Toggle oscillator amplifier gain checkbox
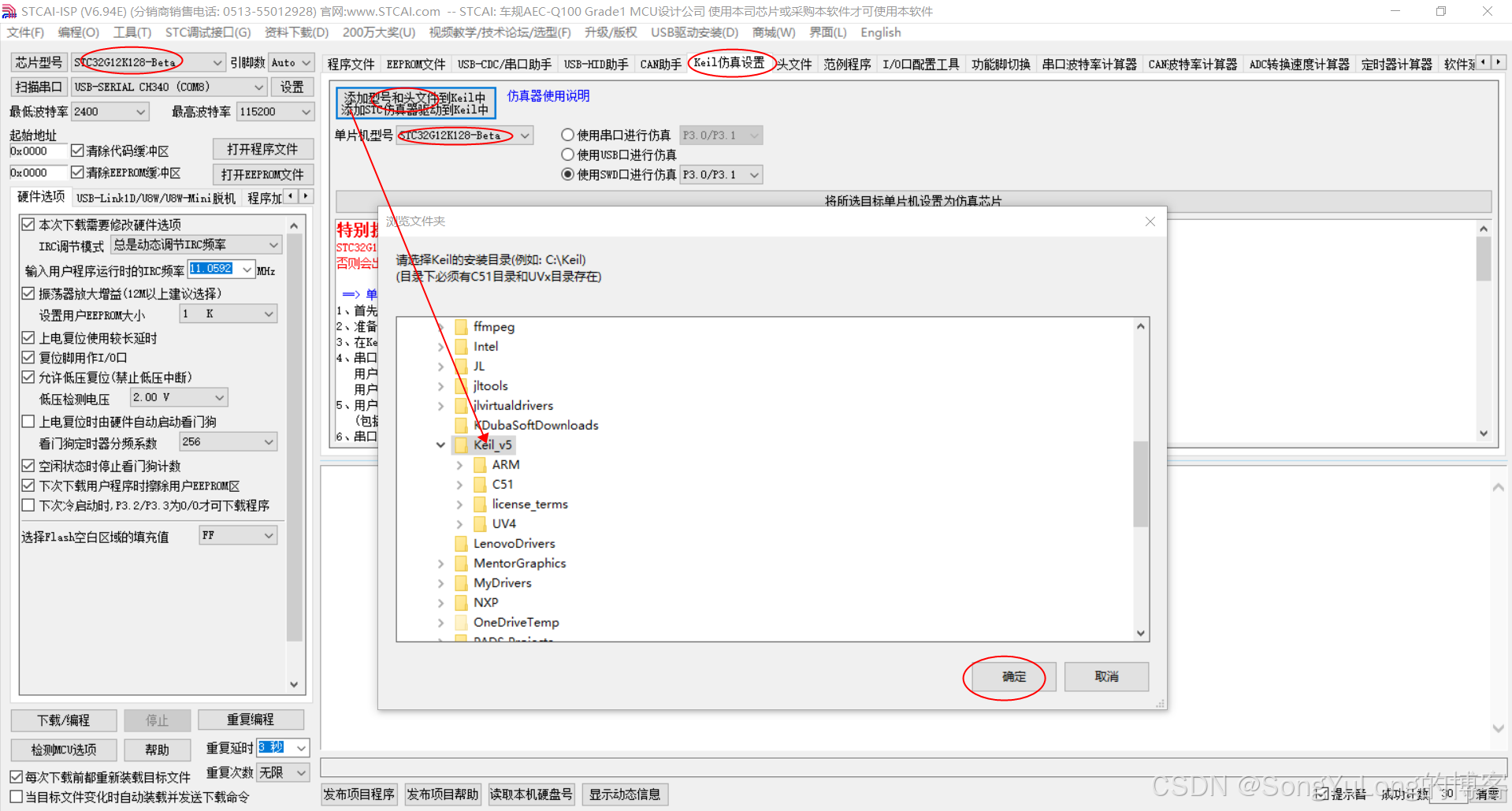The width and height of the screenshot is (1512, 811). tap(28, 293)
